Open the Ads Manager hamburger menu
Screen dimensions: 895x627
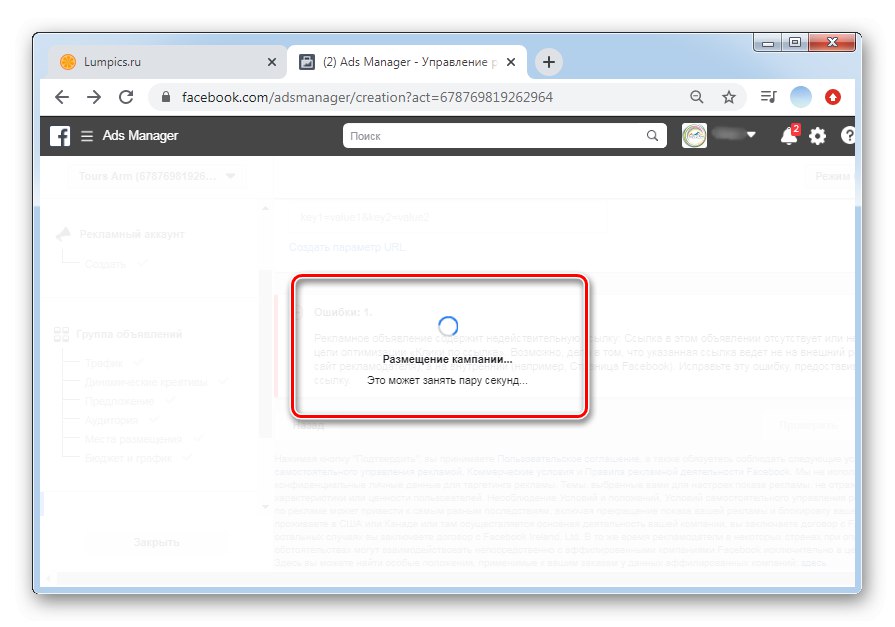(x=87, y=136)
